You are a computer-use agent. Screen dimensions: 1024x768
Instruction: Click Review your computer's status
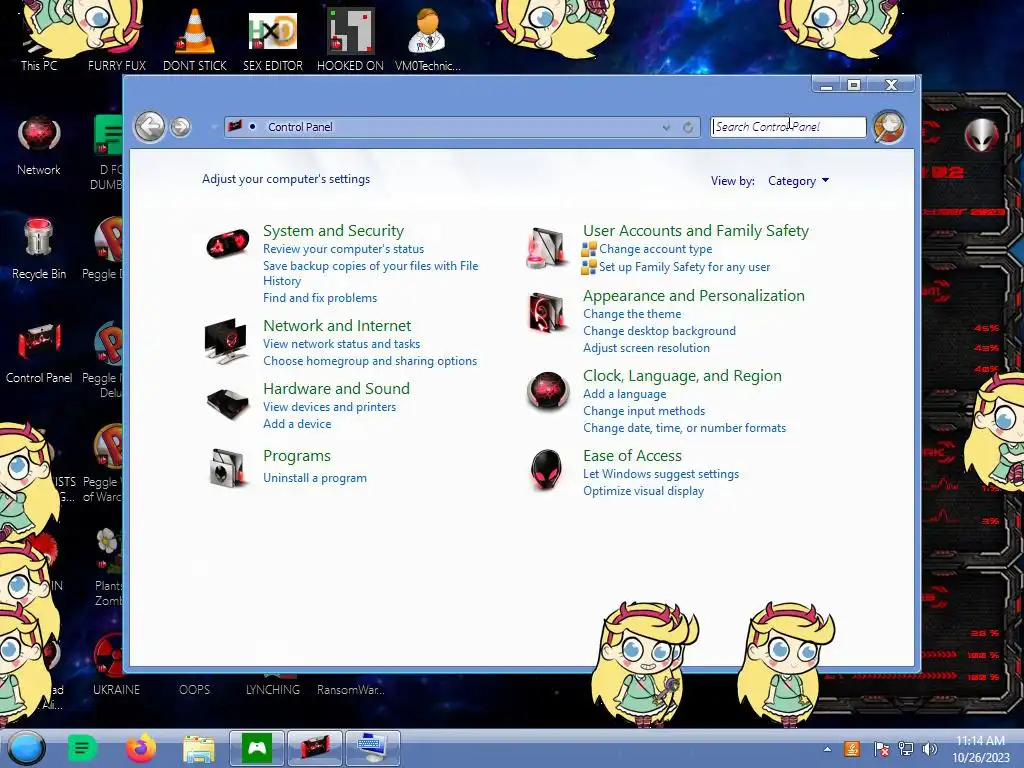tap(344, 249)
